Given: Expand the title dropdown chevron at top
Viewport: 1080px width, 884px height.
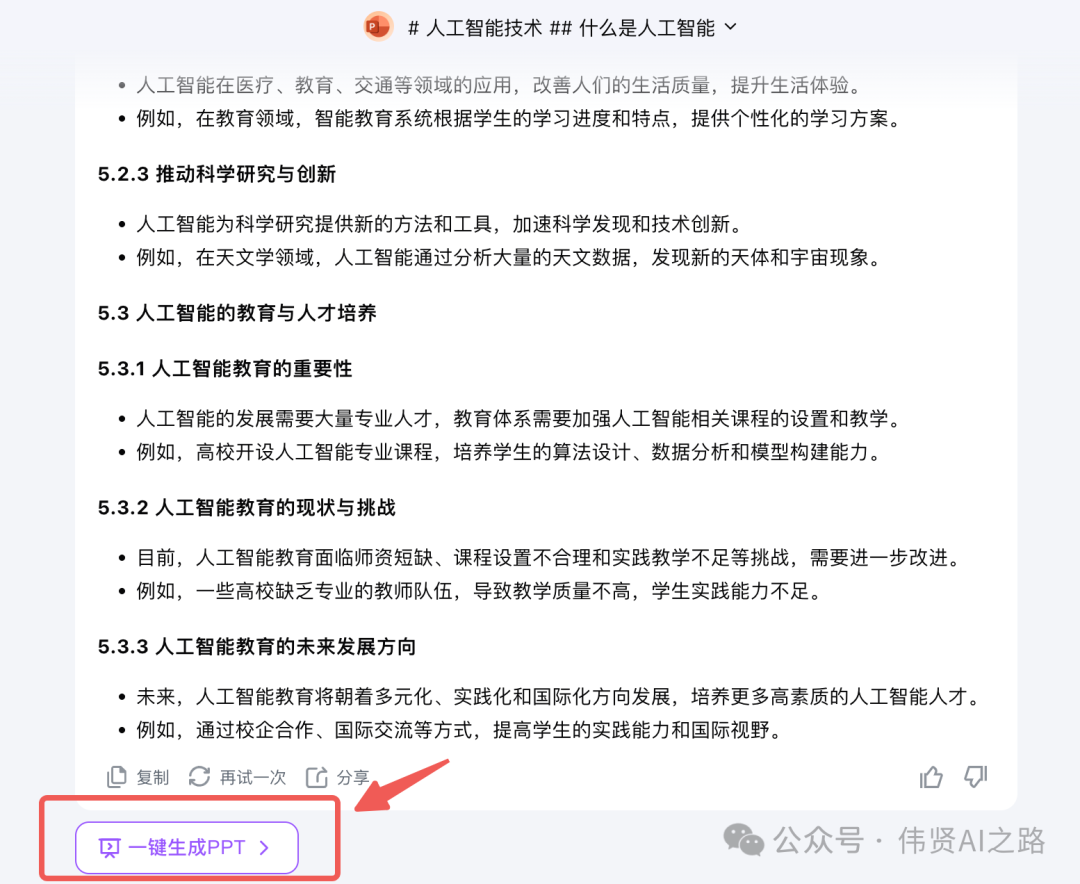Looking at the screenshot, I should point(731,28).
